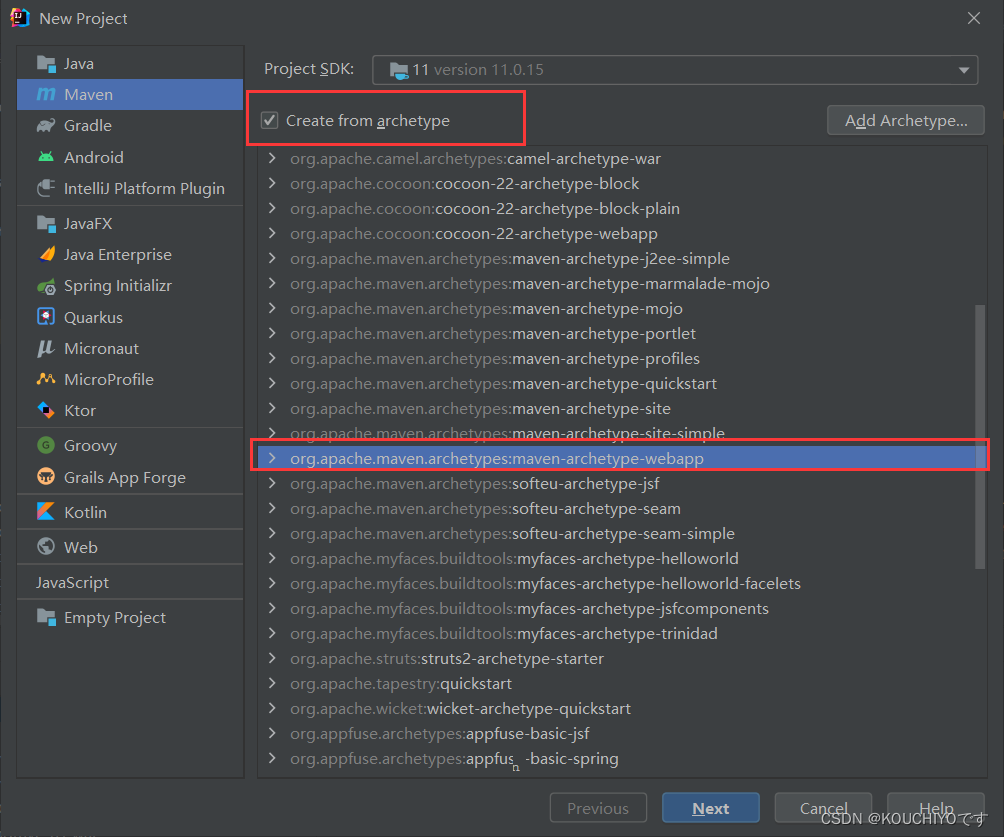This screenshot has height=837, width=1004.
Task: Select softeu-archetype-seam-simple row
Action: [622, 533]
